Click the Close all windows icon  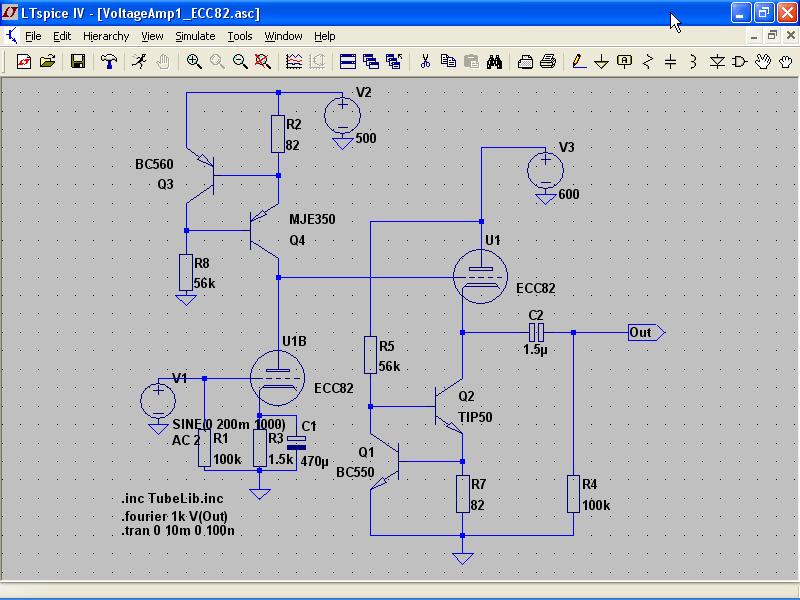tap(394, 62)
